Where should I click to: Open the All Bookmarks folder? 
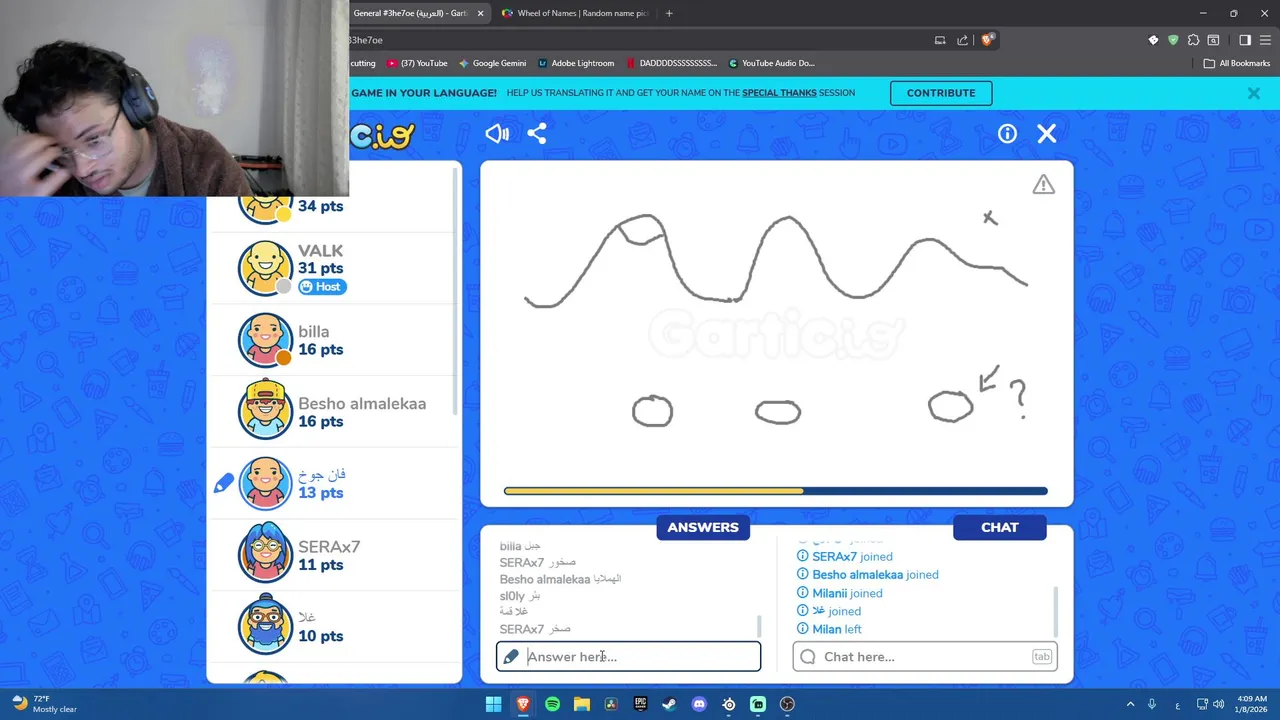click(x=1237, y=63)
